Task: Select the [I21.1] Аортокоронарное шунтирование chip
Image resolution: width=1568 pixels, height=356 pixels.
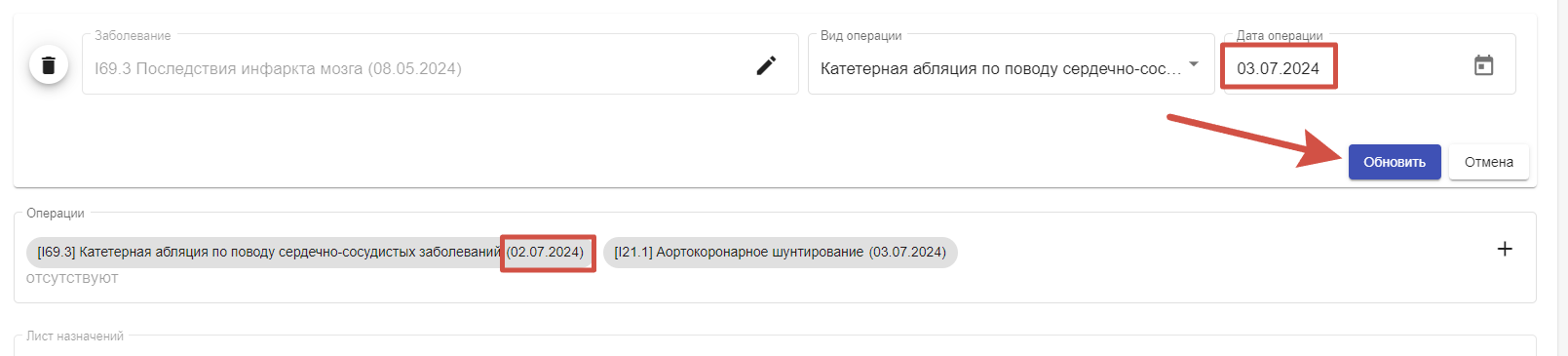Action: (x=780, y=252)
